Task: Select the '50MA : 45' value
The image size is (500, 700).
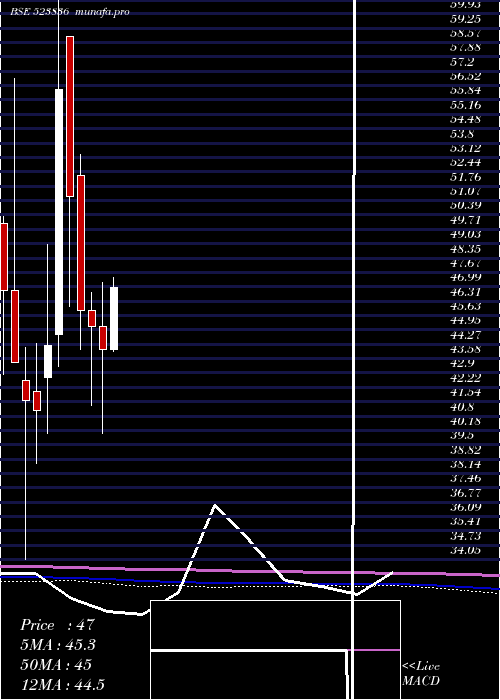Action: 56,665
